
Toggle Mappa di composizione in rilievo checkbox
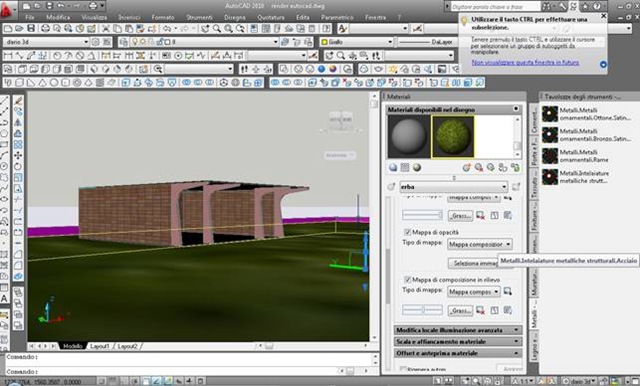pyautogui.click(x=407, y=280)
